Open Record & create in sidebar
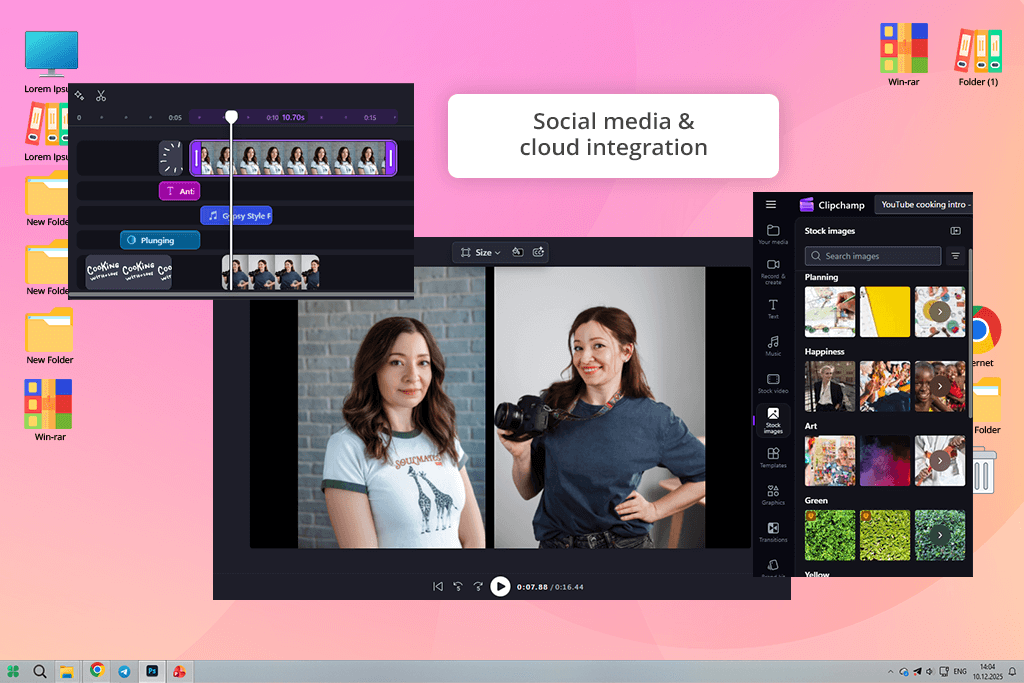 (773, 272)
